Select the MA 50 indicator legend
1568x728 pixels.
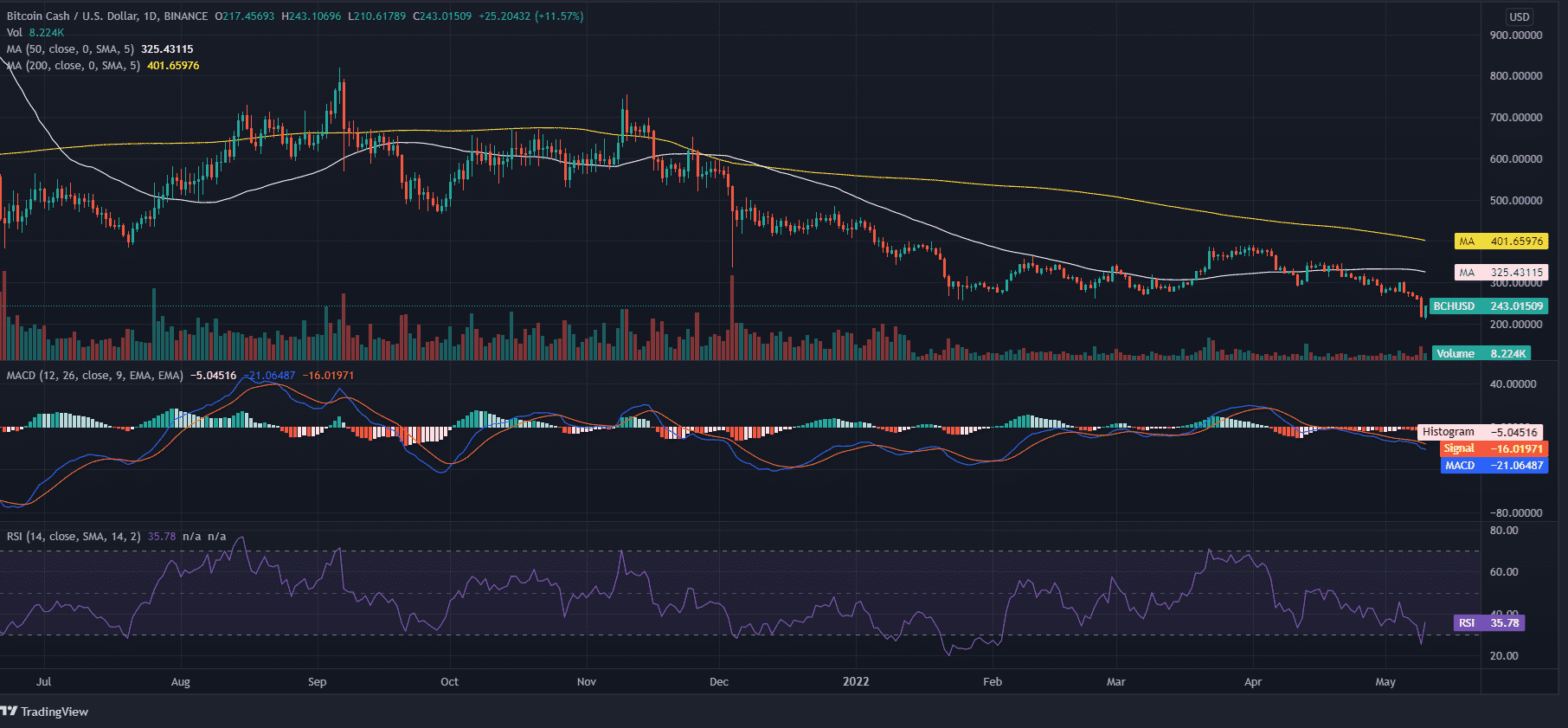tap(100, 49)
